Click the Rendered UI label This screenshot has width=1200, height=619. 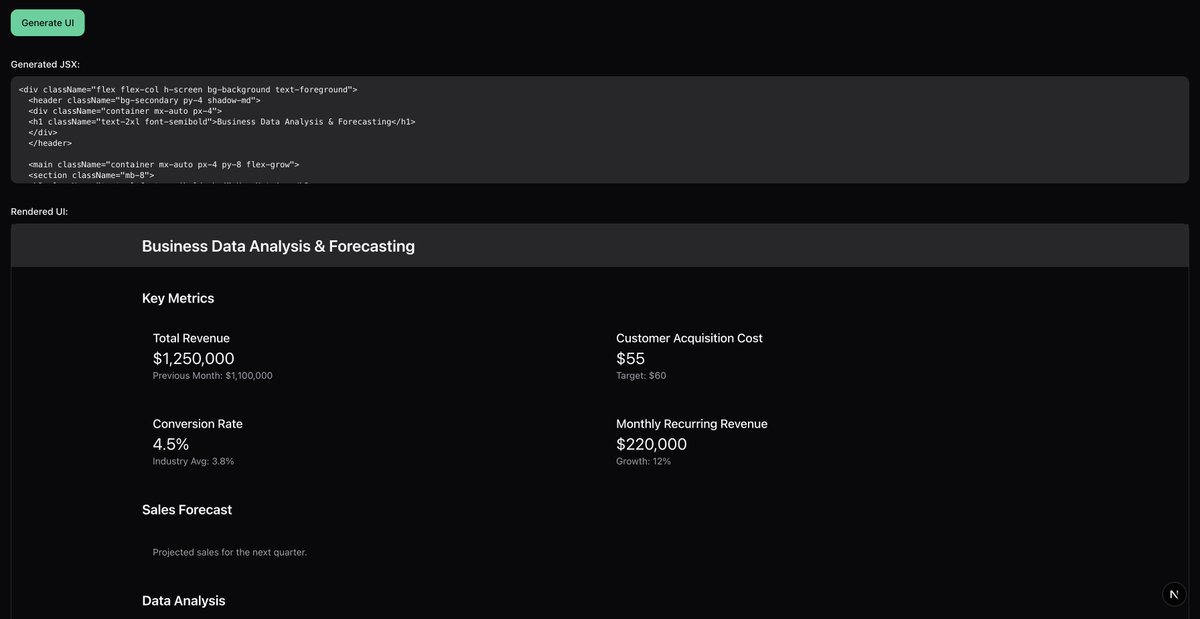pos(39,210)
